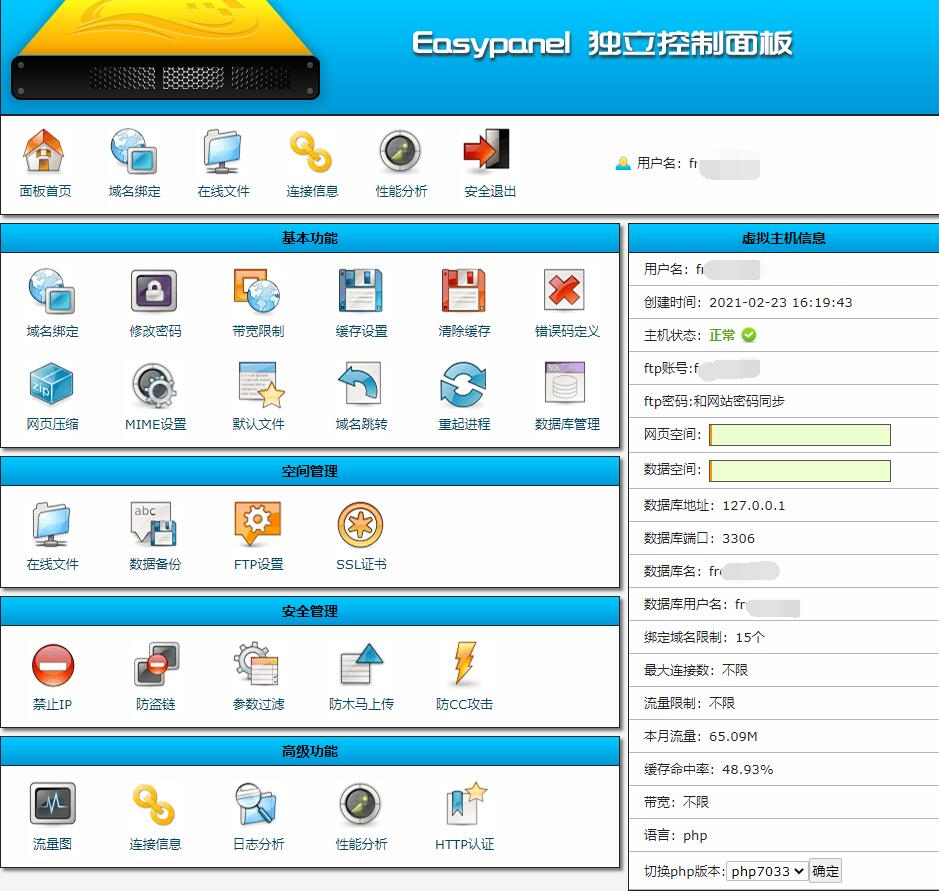Open 禁止IP red stop icon

[53, 665]
